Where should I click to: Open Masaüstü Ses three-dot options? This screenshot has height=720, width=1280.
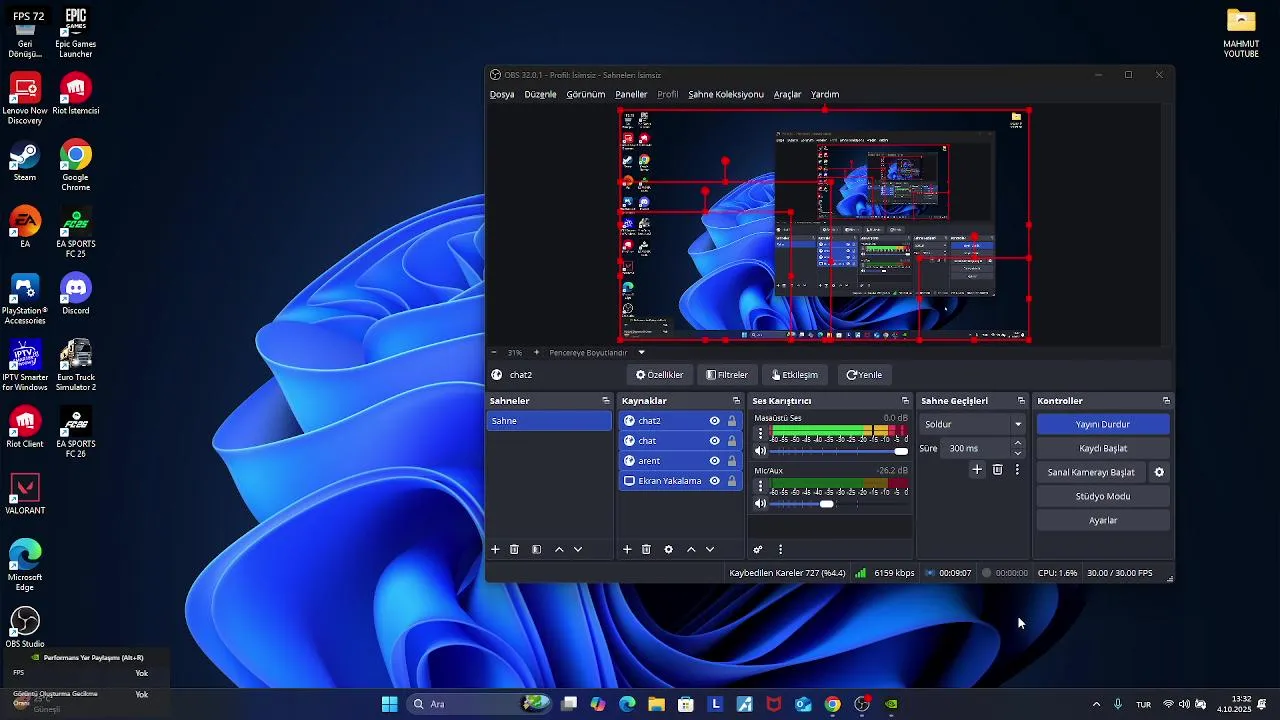click(x=760, y=434)
